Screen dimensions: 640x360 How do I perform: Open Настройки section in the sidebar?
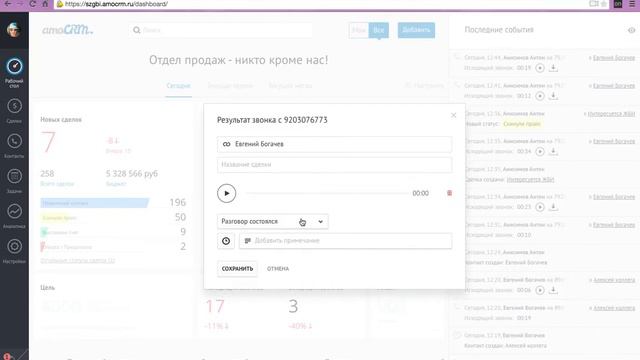(x=14, y=251)
